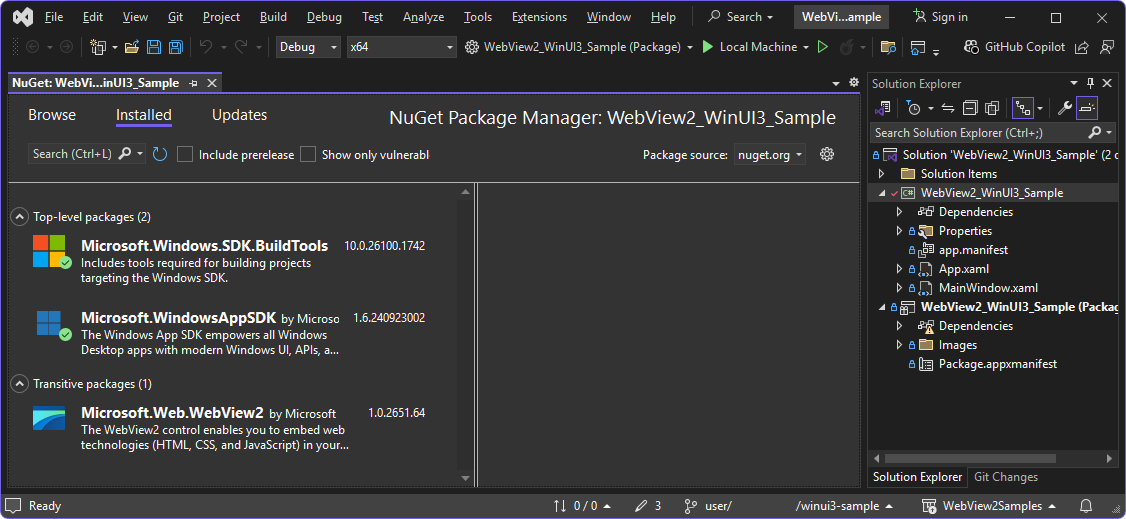Screen dimensions: 1126x519
Task: Click notifications bell in status bar
Action: pos(1087,505)
